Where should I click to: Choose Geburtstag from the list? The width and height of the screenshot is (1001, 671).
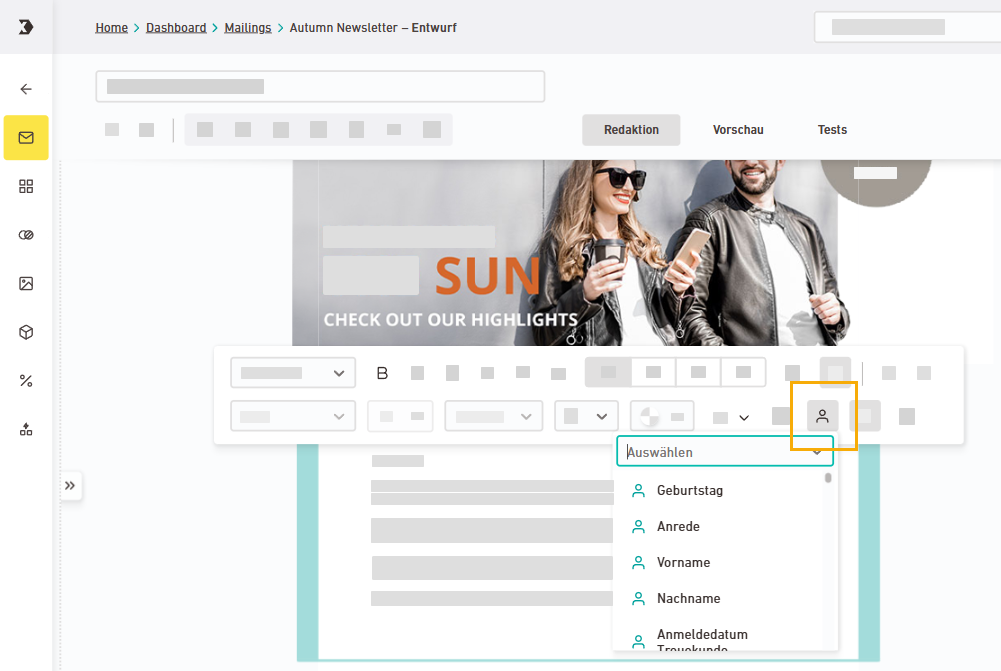tap(690, 491)
